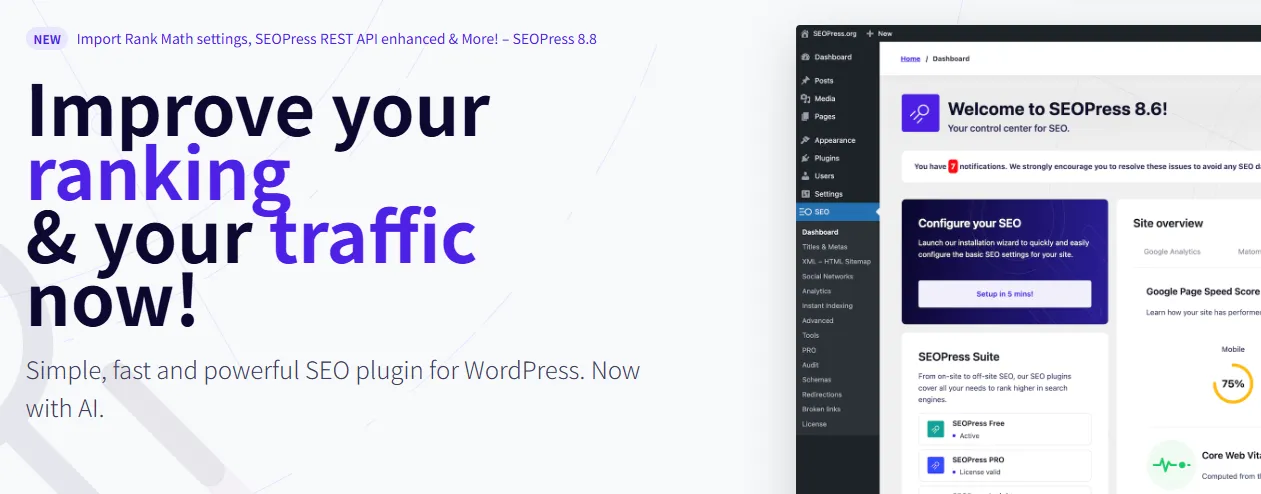Click the Home breadcrumb link
Viewport: 1261px width, 494px height.
910,59
